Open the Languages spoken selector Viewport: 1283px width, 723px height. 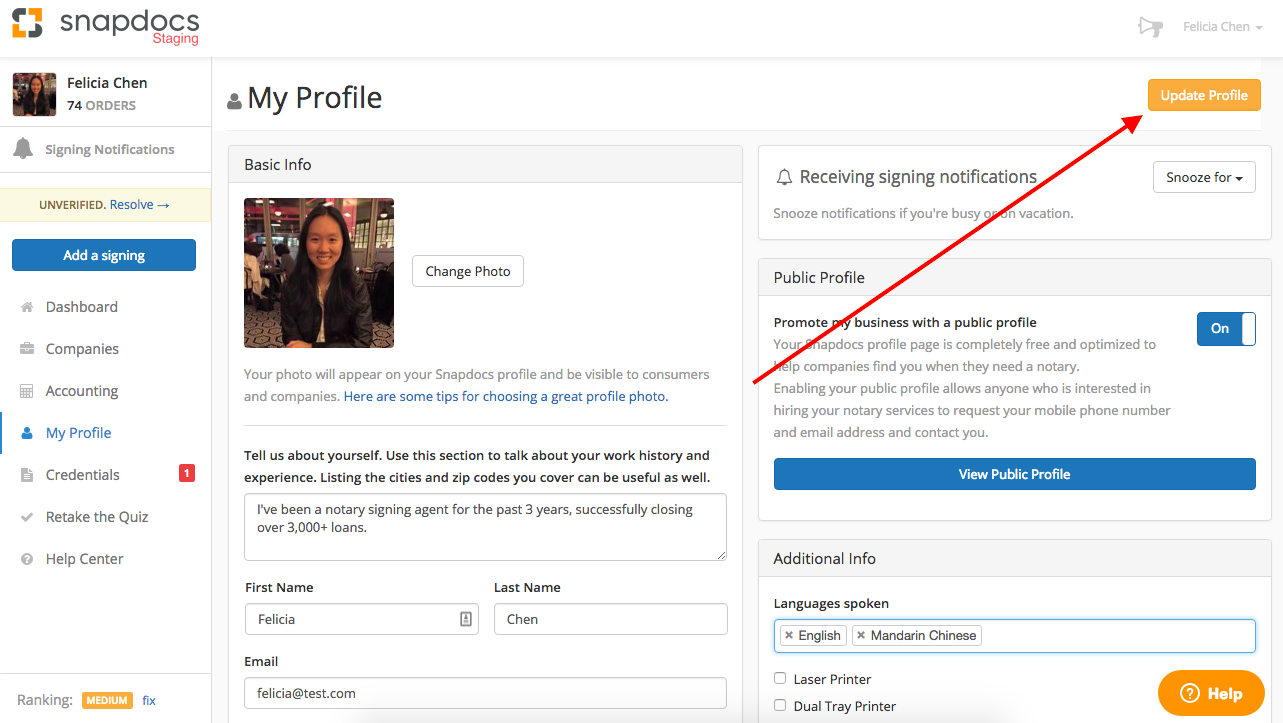[x=1100, y=635]
